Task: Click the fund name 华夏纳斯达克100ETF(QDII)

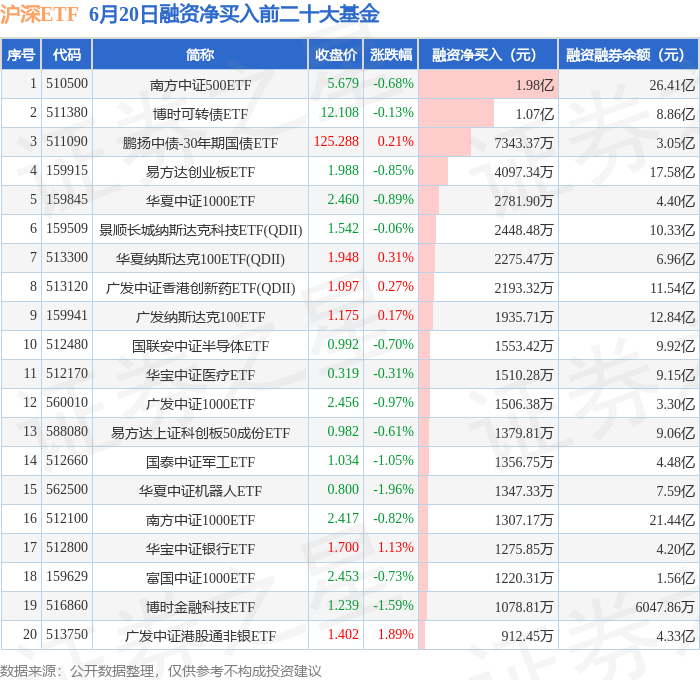Action: click(x=200, y=259)
